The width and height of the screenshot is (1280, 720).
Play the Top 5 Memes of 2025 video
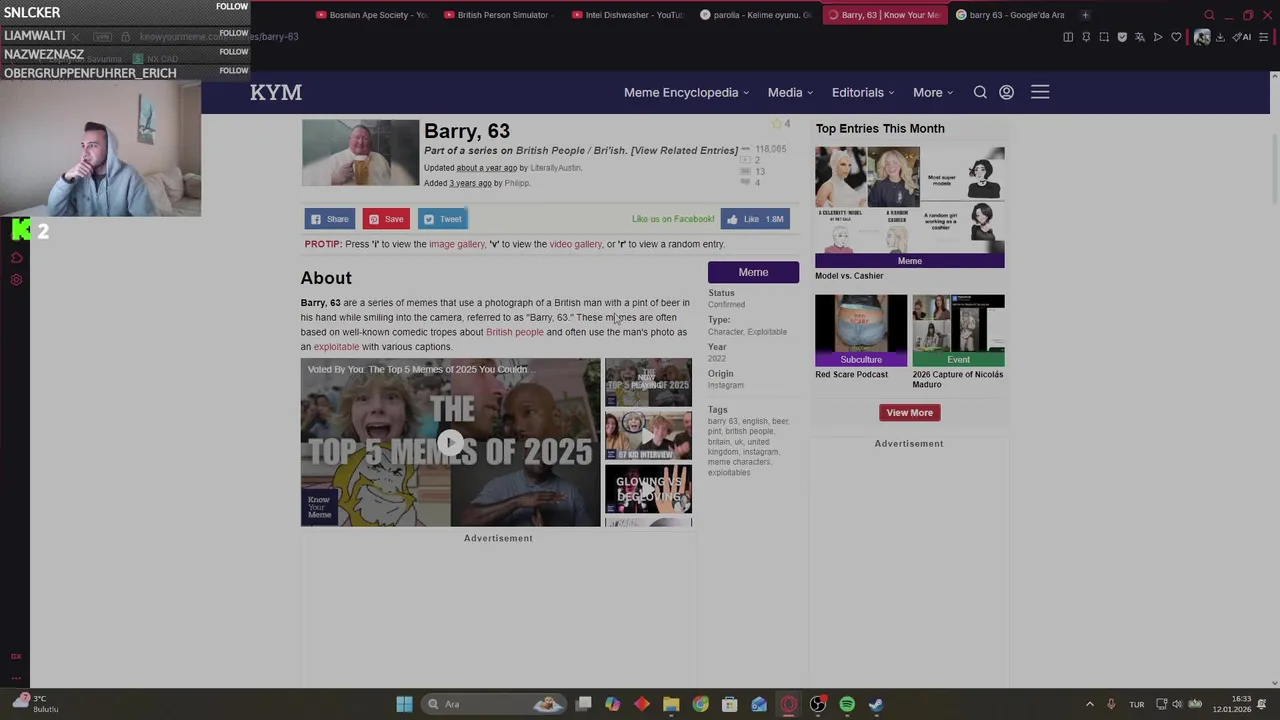pos(450,443)
